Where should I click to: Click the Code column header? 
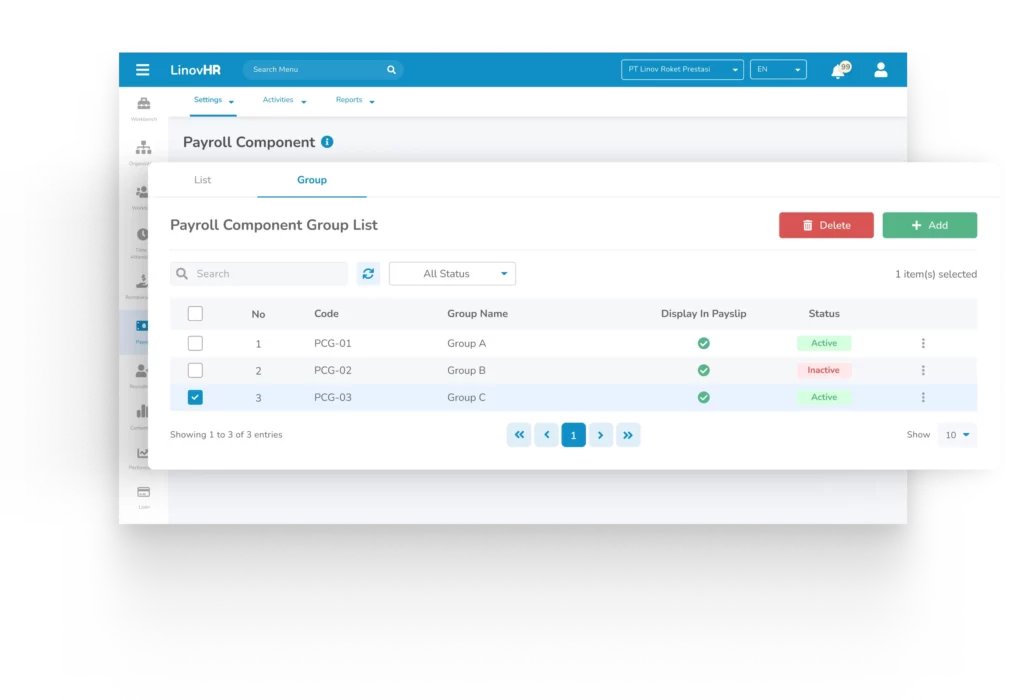pos(327,313)
